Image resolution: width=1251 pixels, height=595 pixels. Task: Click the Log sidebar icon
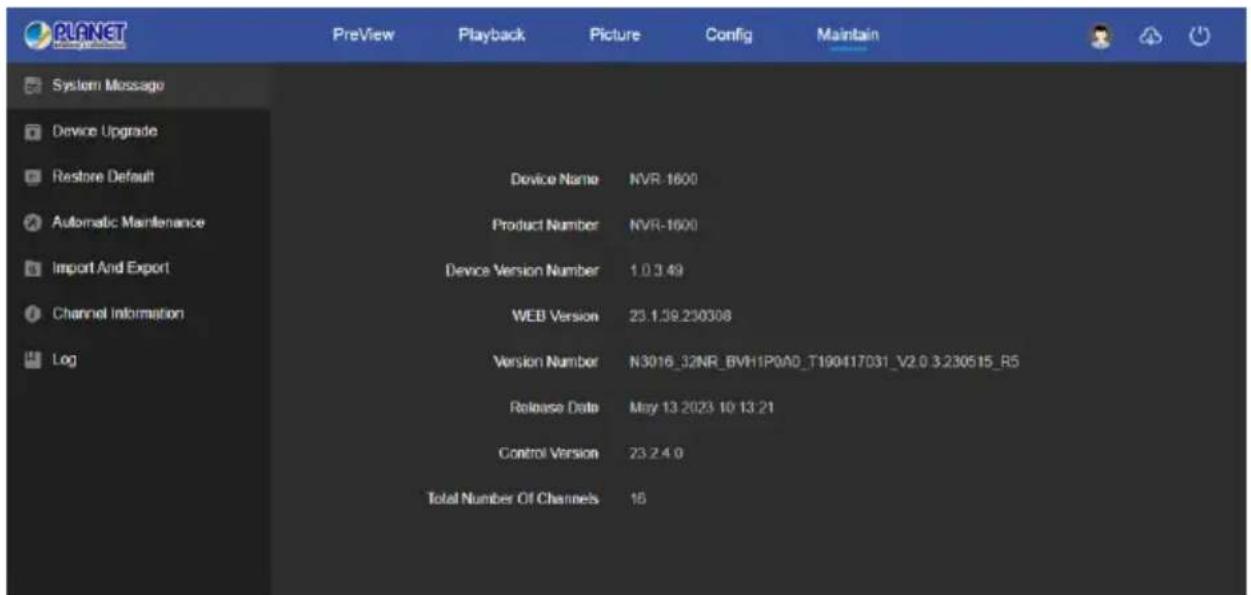33,359
